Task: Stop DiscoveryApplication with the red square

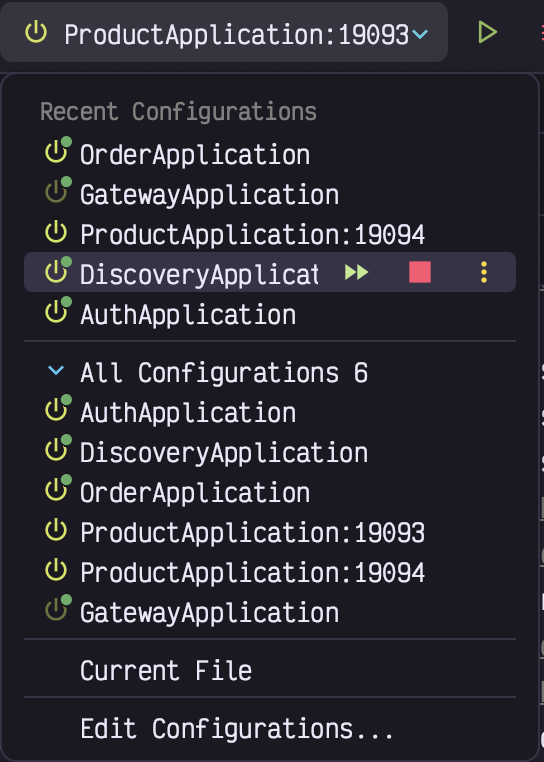Action: [x=420, y=272]
